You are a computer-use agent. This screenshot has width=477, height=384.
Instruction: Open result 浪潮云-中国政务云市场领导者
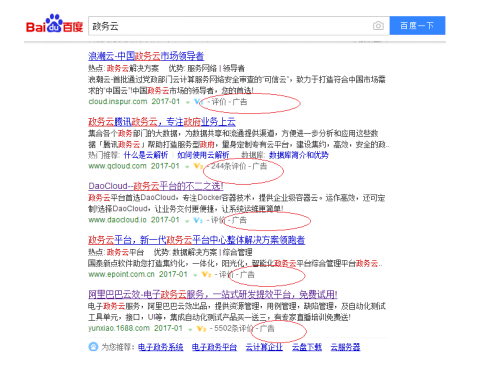(x=146, y=56)
